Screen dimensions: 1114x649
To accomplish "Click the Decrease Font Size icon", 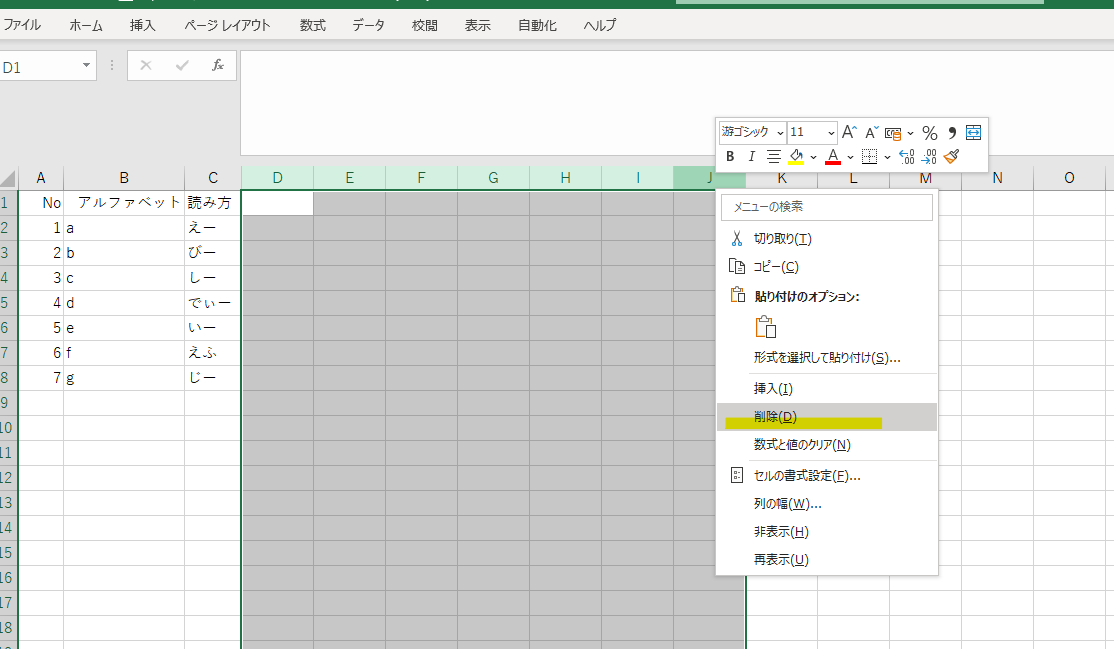I will tap(870, 132).
